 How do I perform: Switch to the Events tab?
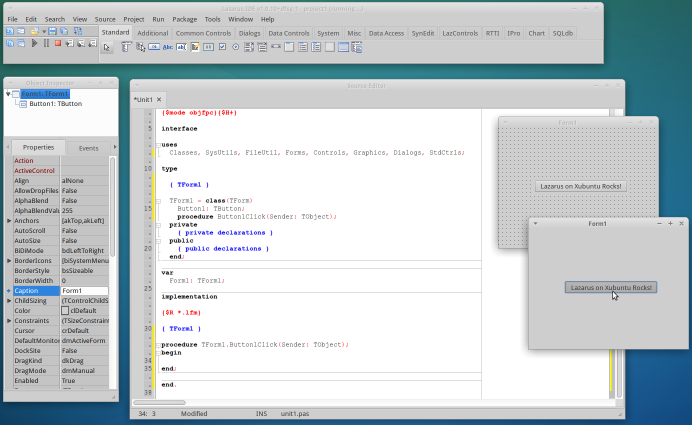tap(88, 147)
